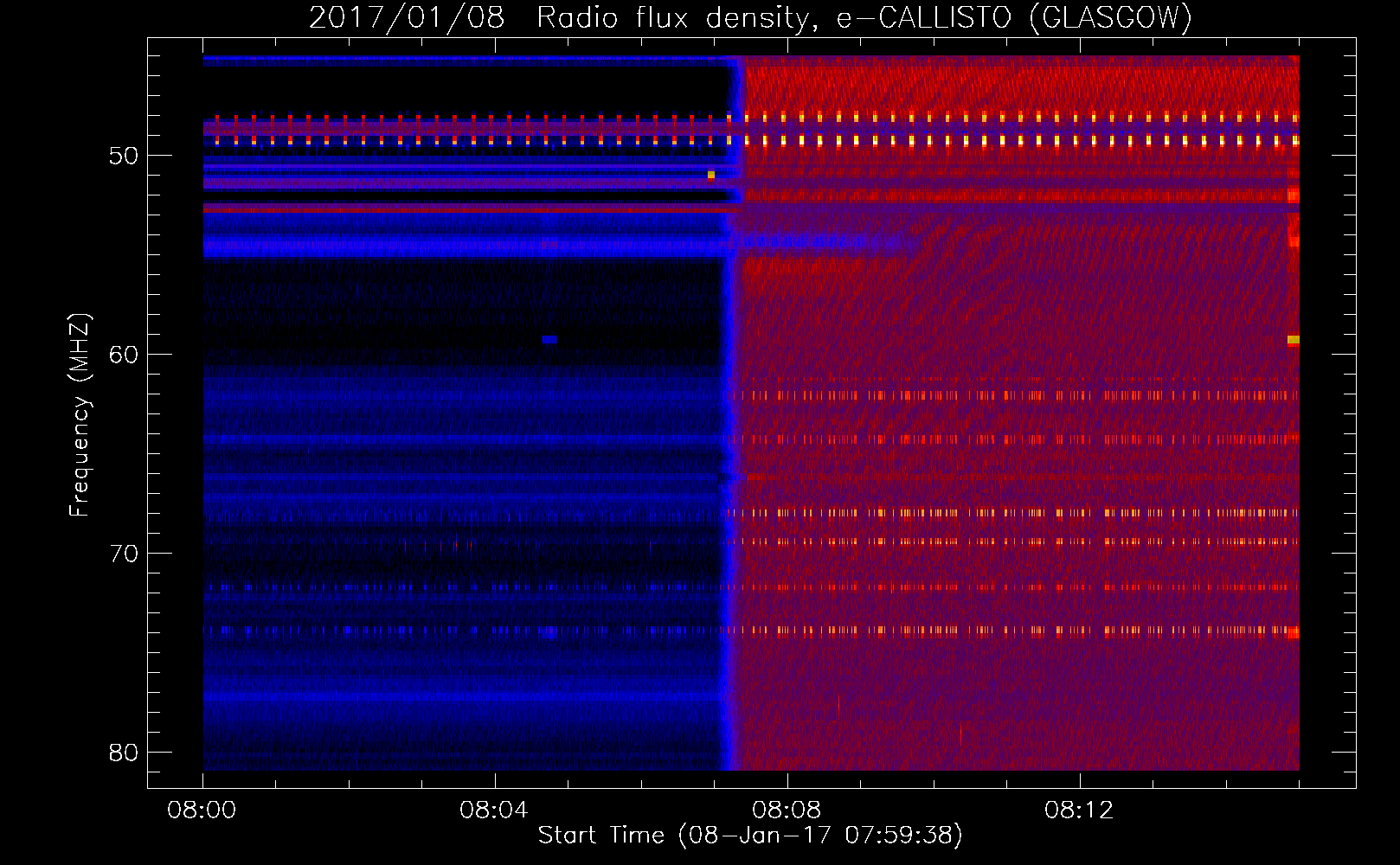Click the 08:08 time tick label
1400x865 pixels.
[787, 811]
